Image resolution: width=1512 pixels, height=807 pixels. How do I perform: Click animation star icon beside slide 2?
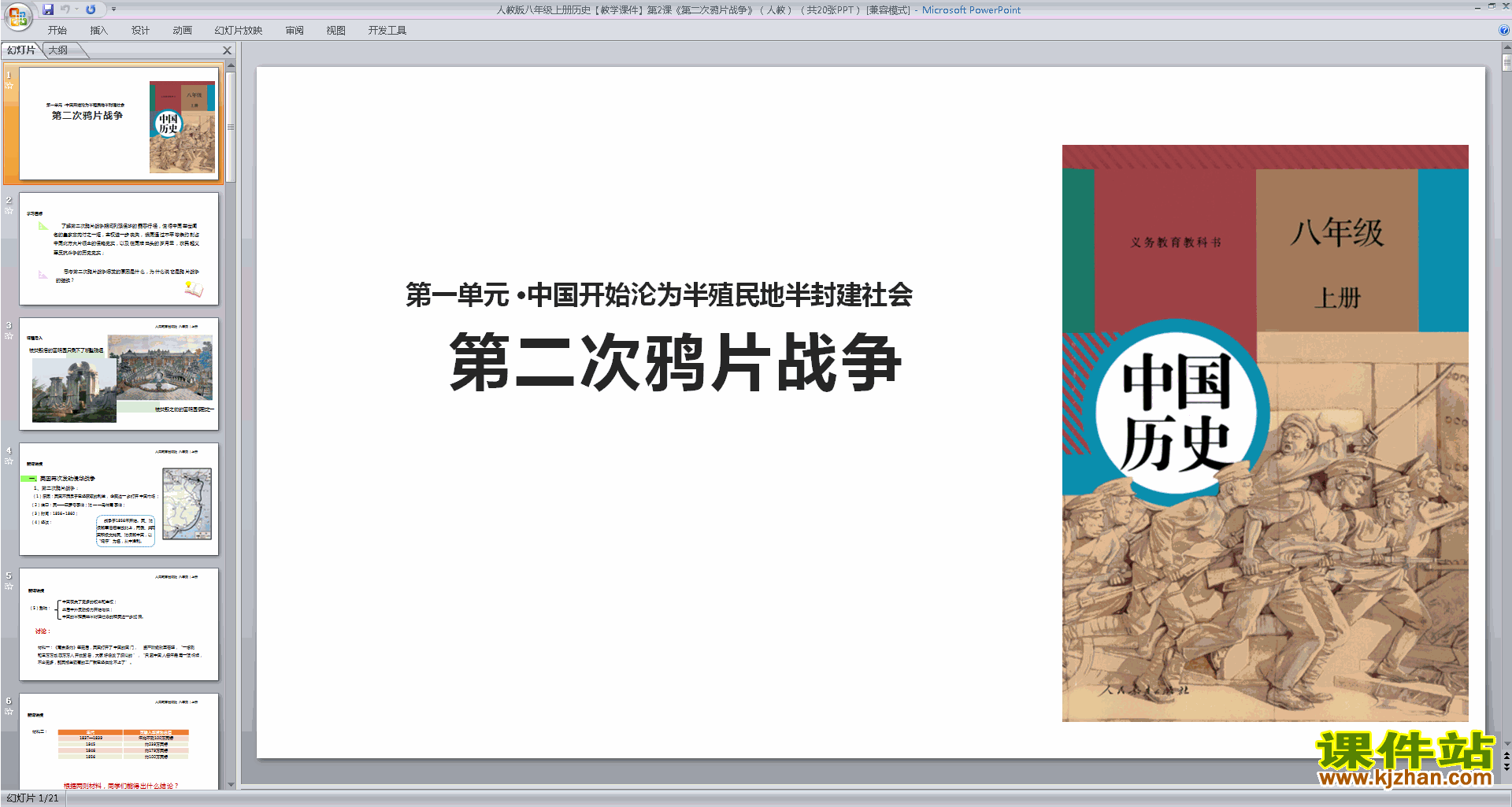9,211
